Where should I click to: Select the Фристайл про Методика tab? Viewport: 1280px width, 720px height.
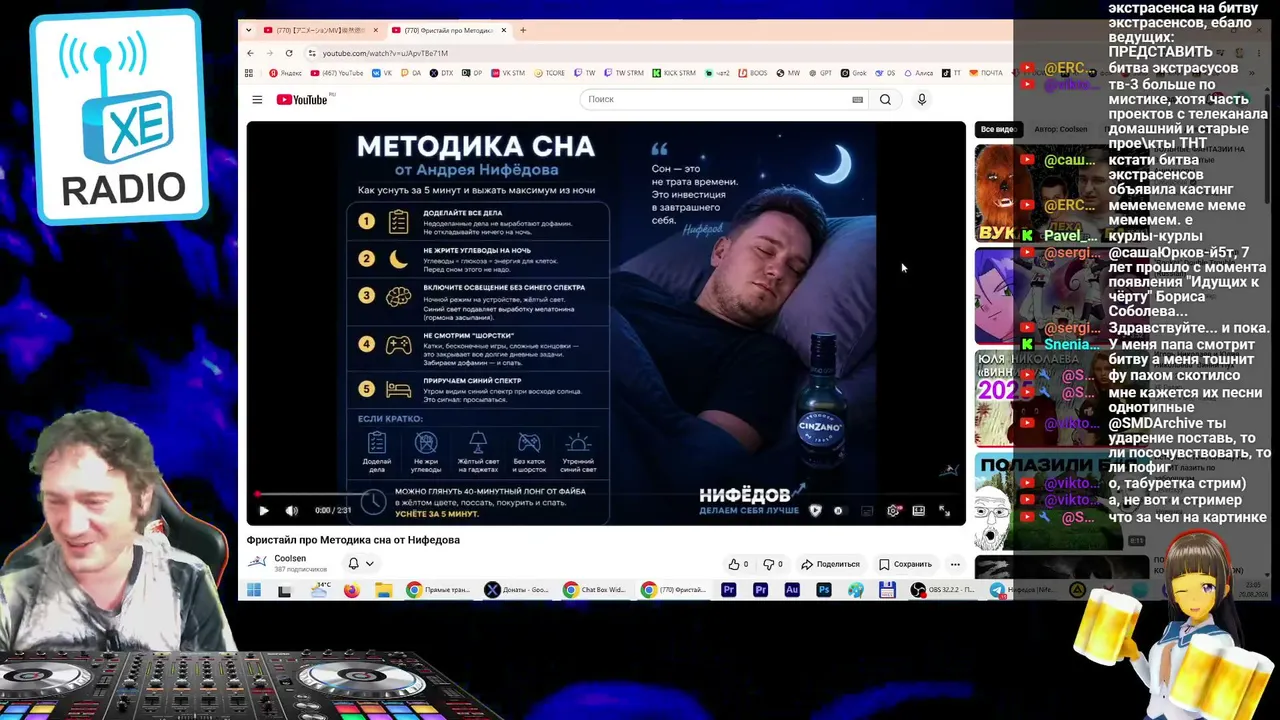point(451,30)
